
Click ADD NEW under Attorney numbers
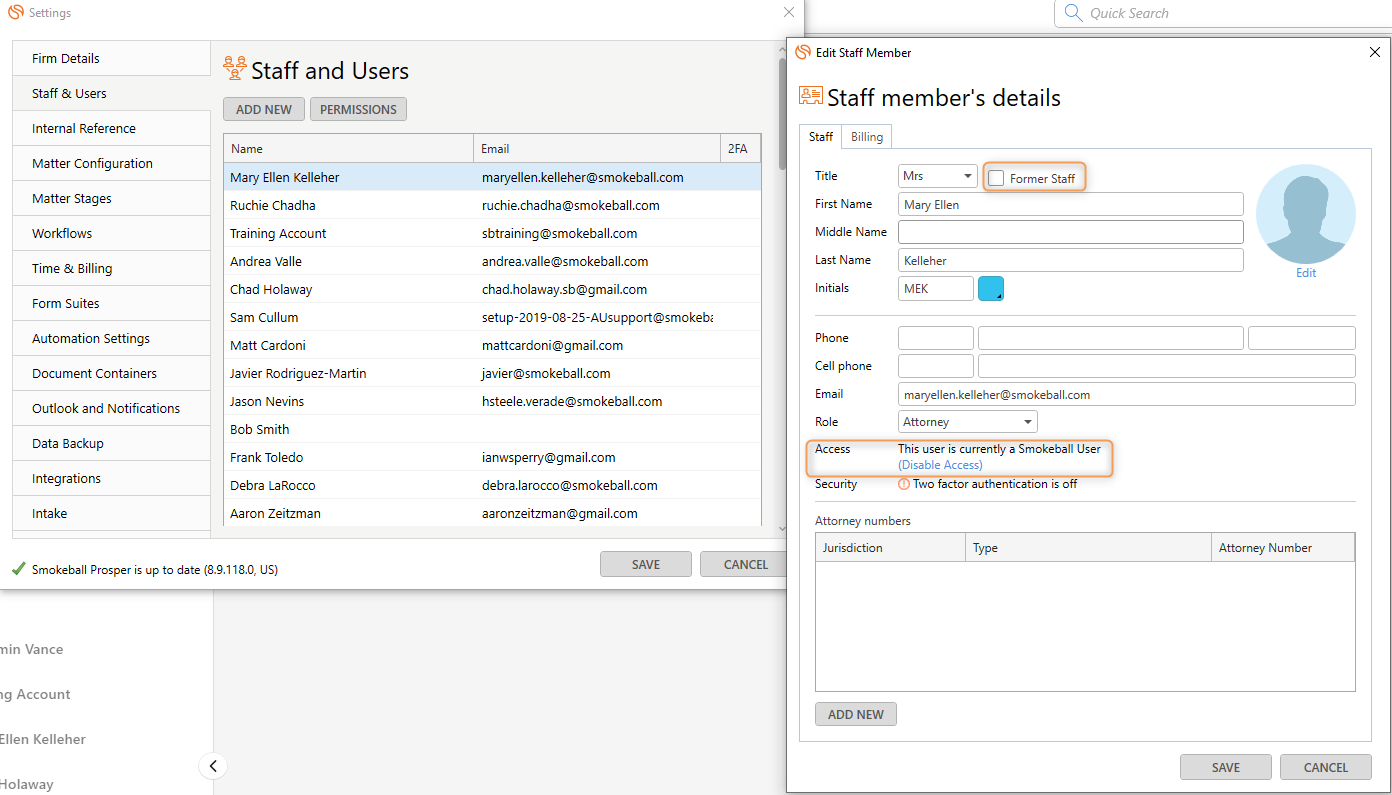coord(856,714)
